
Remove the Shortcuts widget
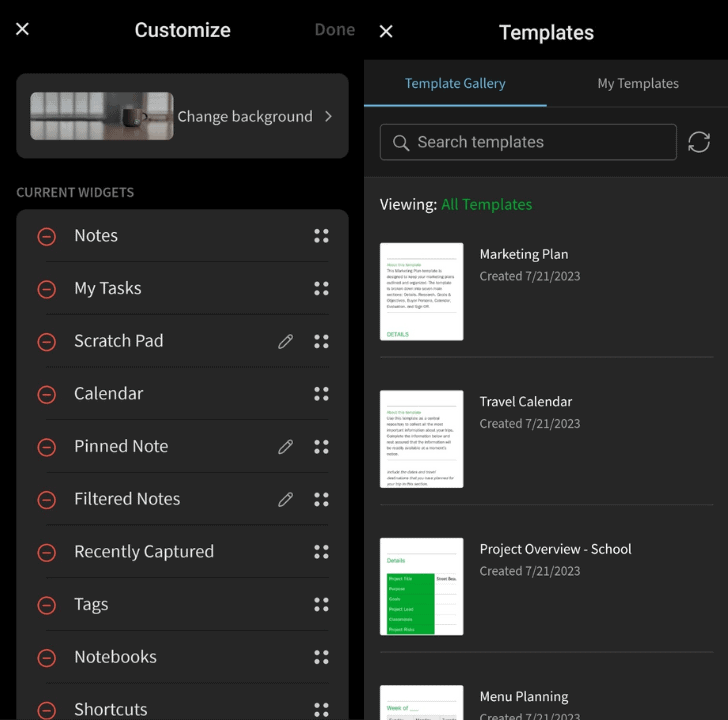click(x=46, y=710)
